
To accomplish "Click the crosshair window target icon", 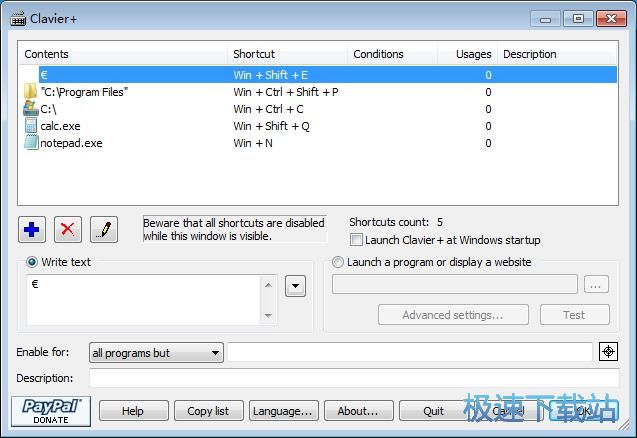I will coord(608,352).
